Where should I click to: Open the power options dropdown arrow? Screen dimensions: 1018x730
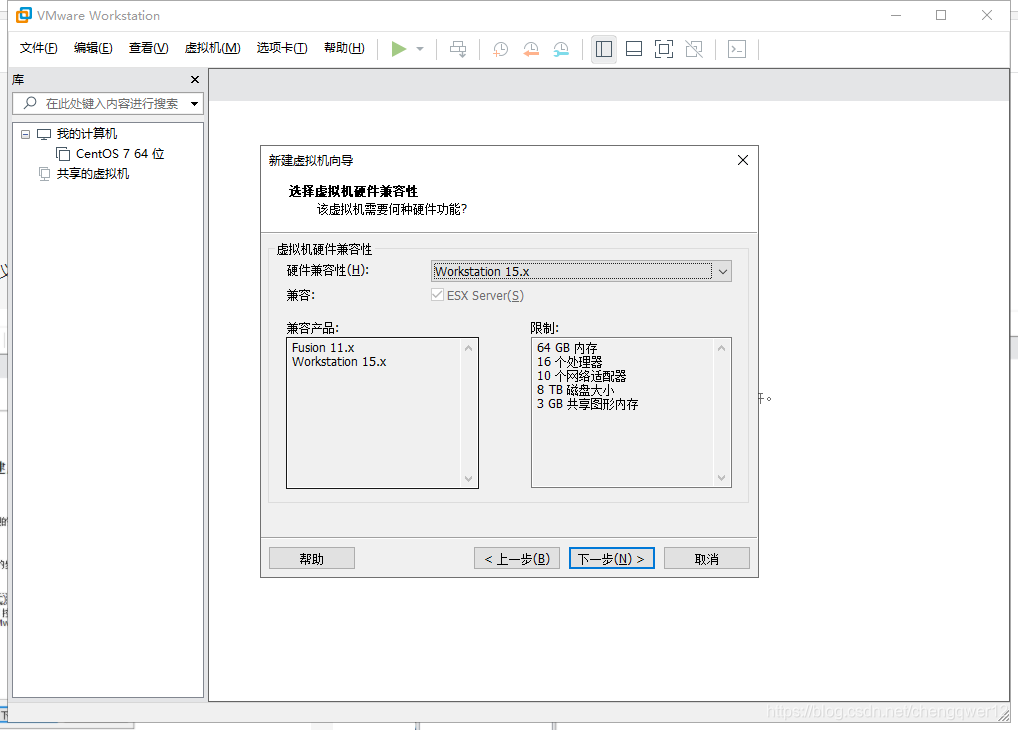click(420, 49)
